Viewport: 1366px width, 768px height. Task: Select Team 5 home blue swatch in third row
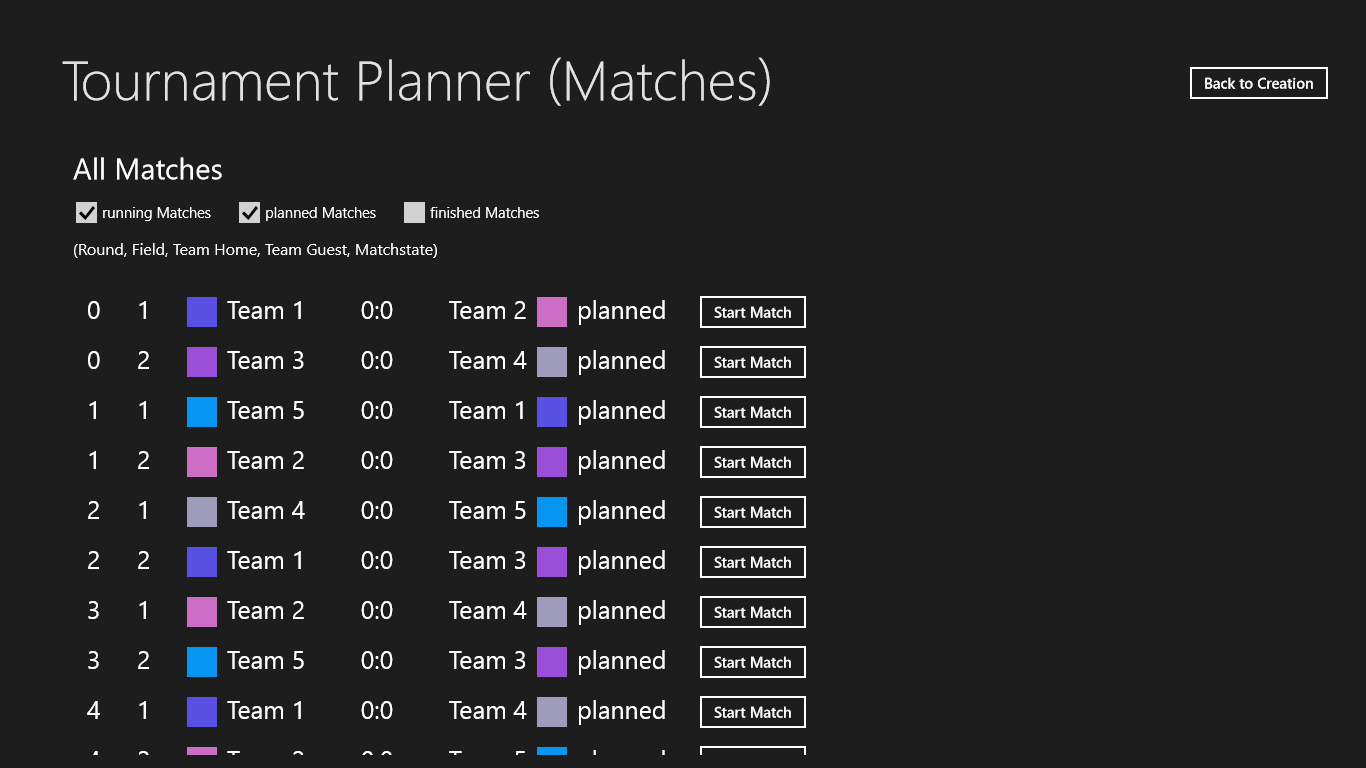202,412
